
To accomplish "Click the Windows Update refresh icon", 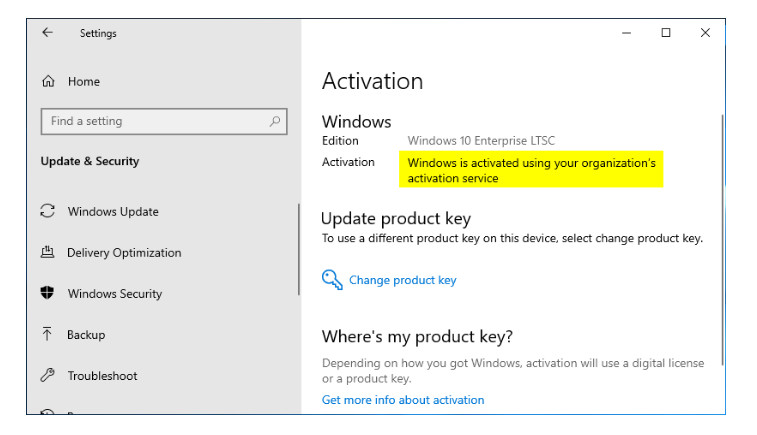I will click(47, 211).
